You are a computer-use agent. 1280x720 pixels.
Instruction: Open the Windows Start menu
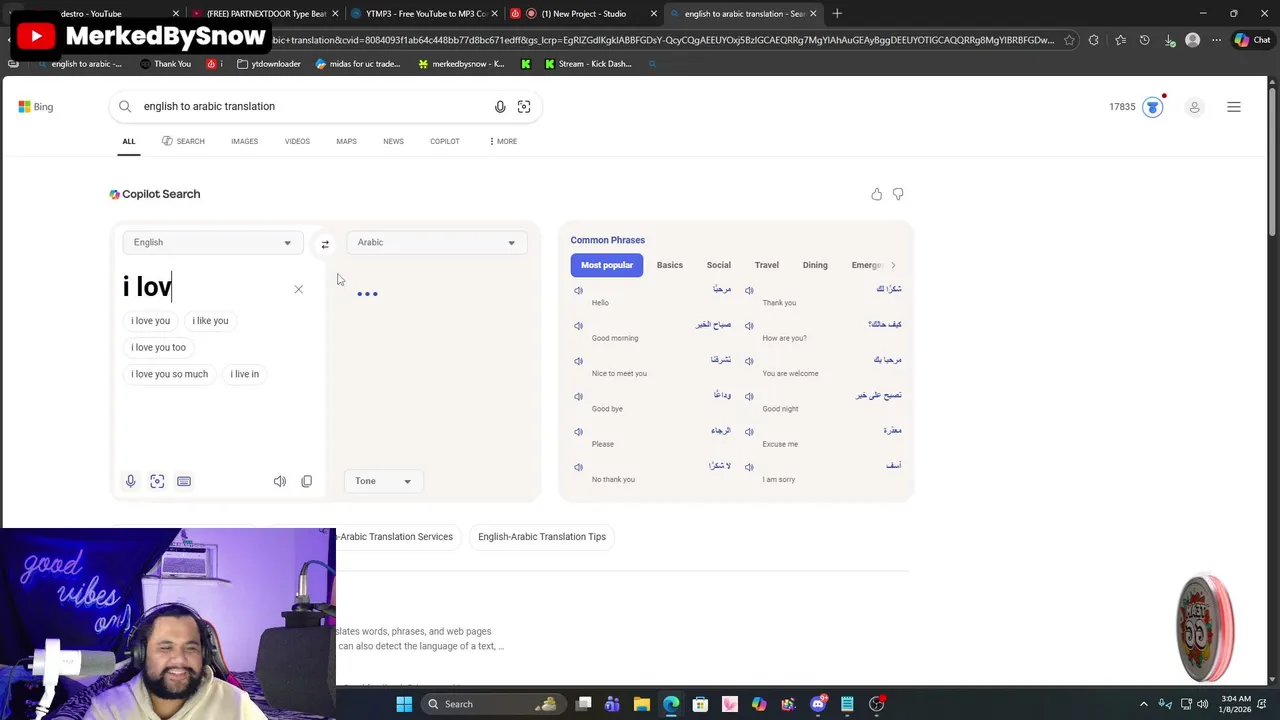pyautogui.click(x=404, y=704)
